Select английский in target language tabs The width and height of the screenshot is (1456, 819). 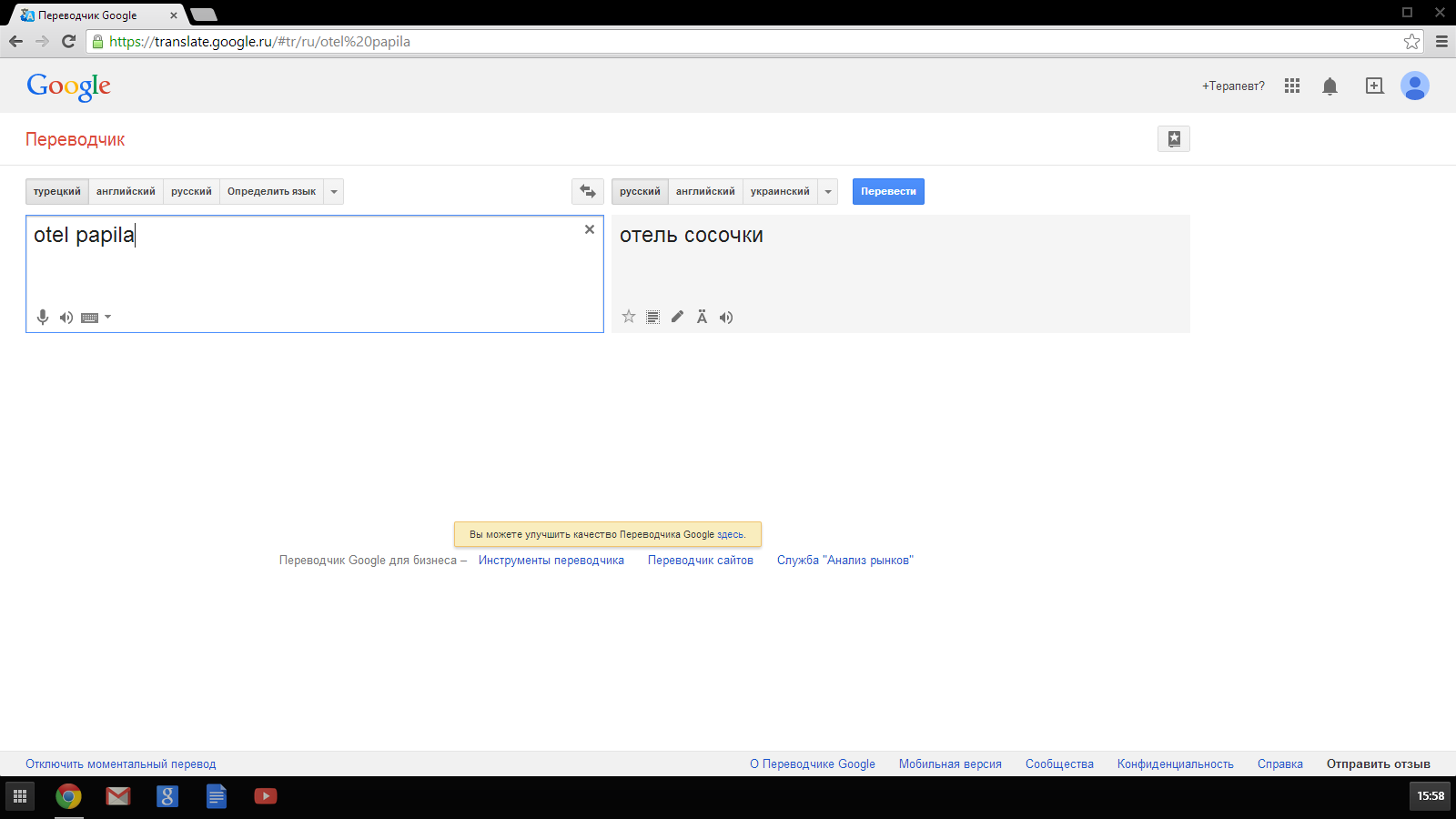705,191
